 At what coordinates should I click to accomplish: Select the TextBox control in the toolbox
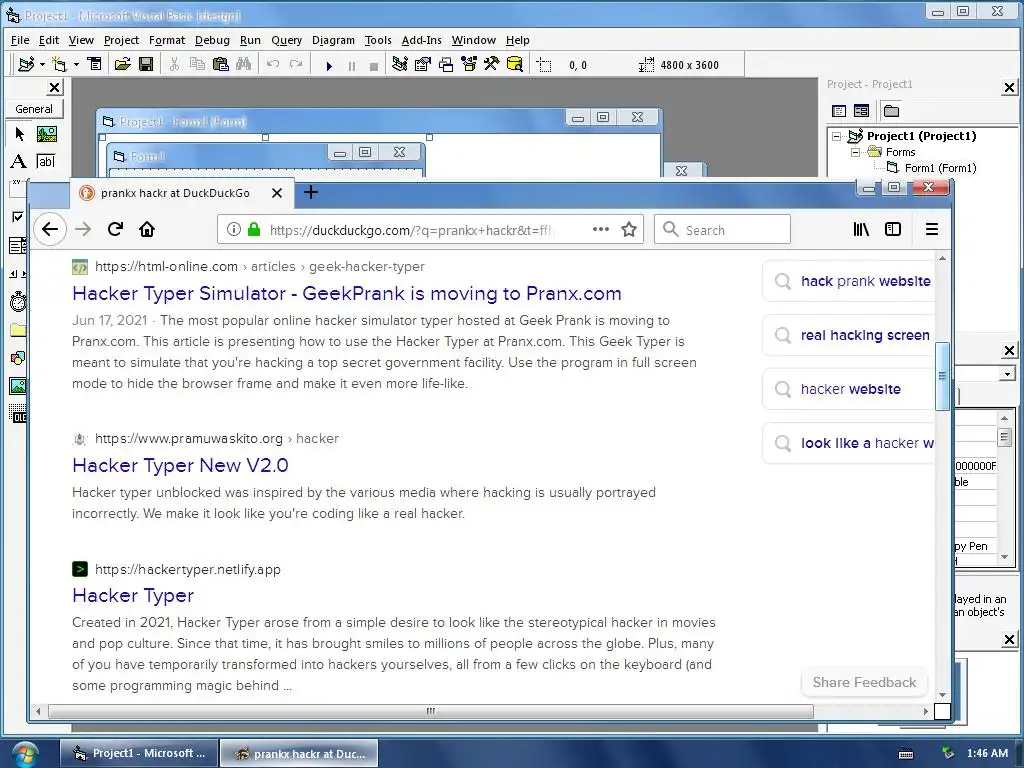[46, 161]
